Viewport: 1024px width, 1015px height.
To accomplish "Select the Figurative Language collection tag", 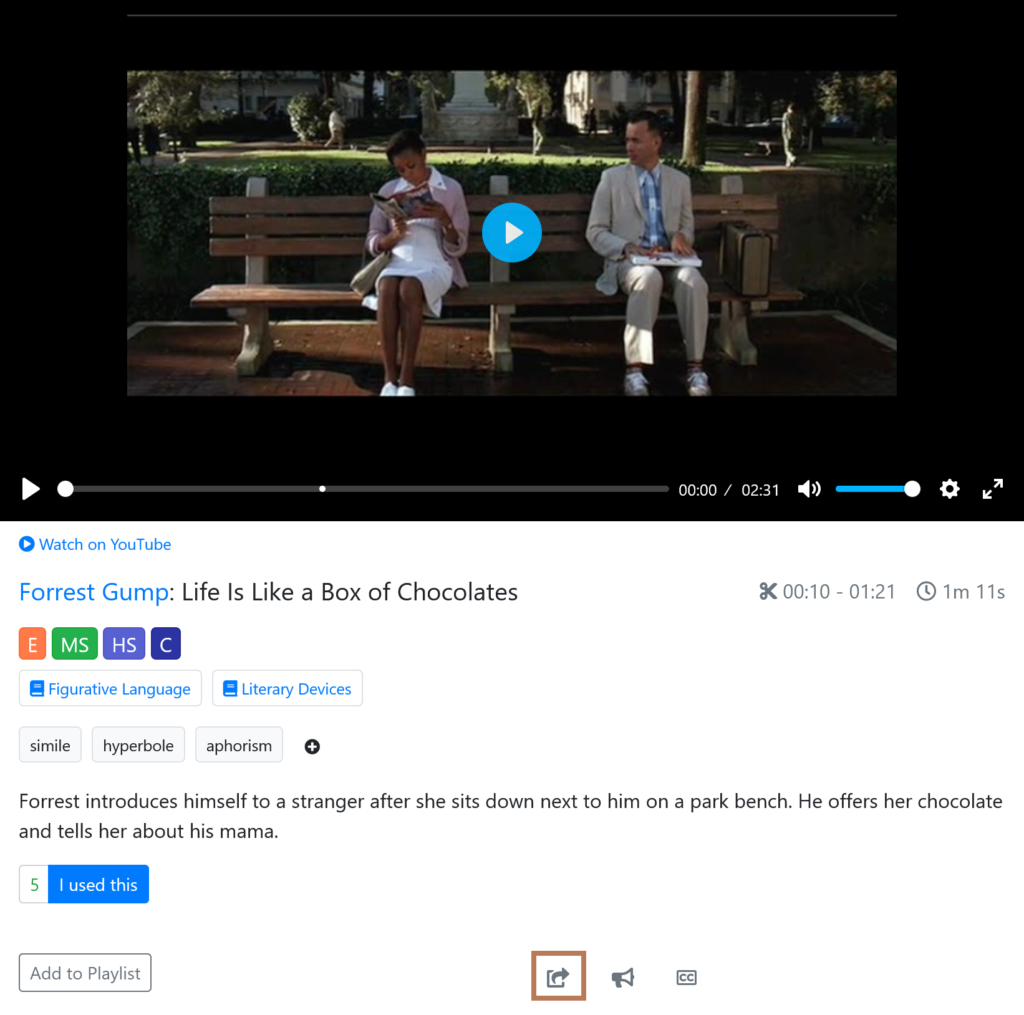I will tap(110, 688).
